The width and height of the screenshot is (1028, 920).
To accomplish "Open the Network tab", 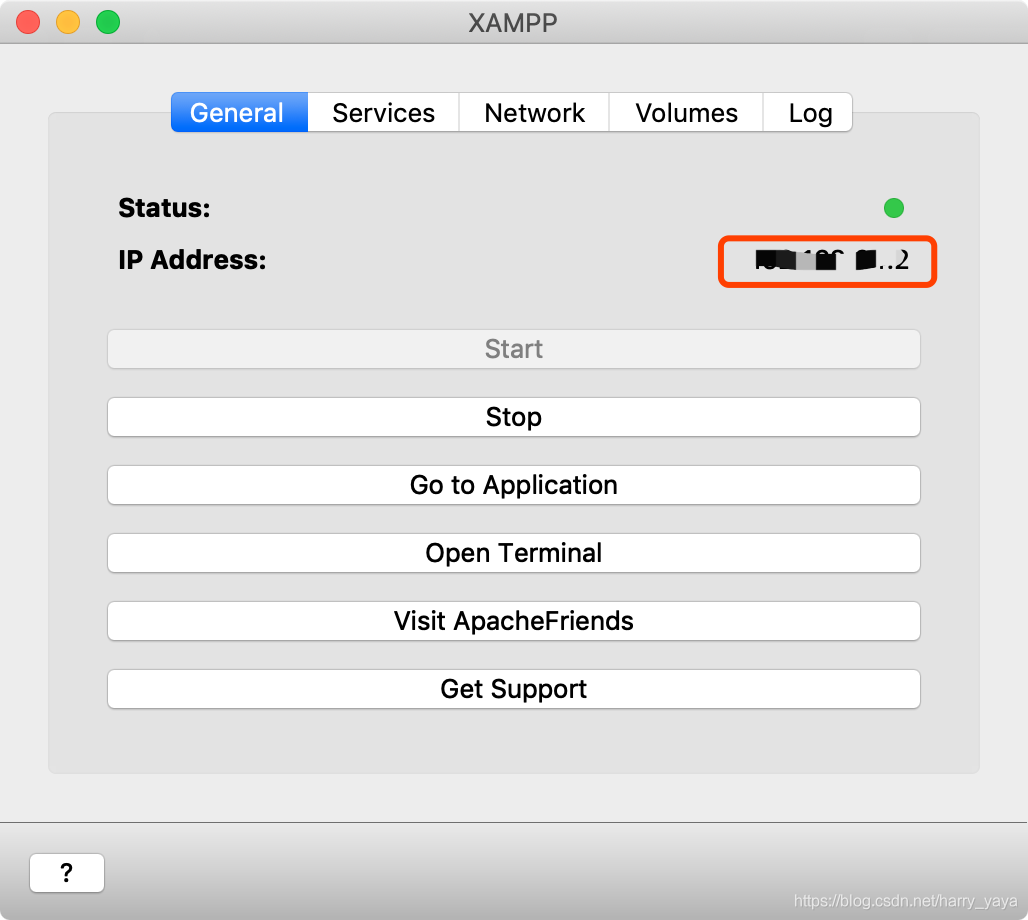I will [534, 112].
